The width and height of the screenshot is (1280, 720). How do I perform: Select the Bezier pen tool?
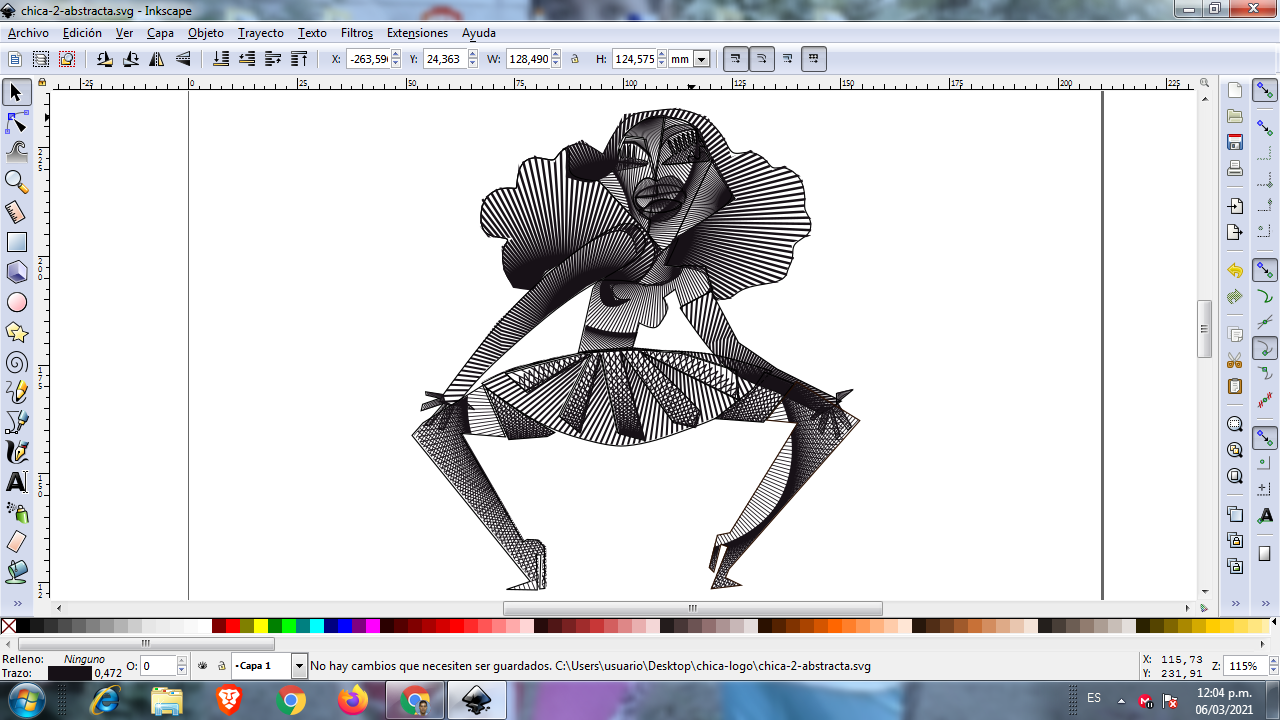(x=16, y=422)
